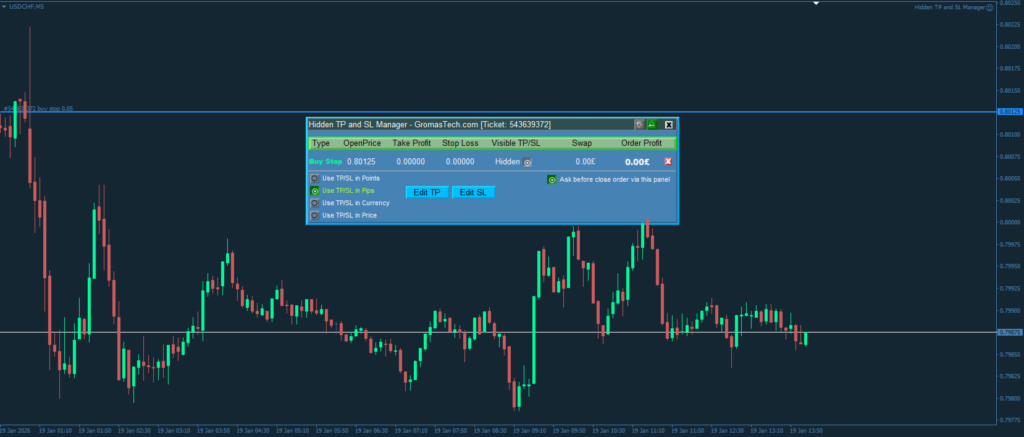Click the blue buy stop order line label

pyautogui.click(x=38, y=108)
